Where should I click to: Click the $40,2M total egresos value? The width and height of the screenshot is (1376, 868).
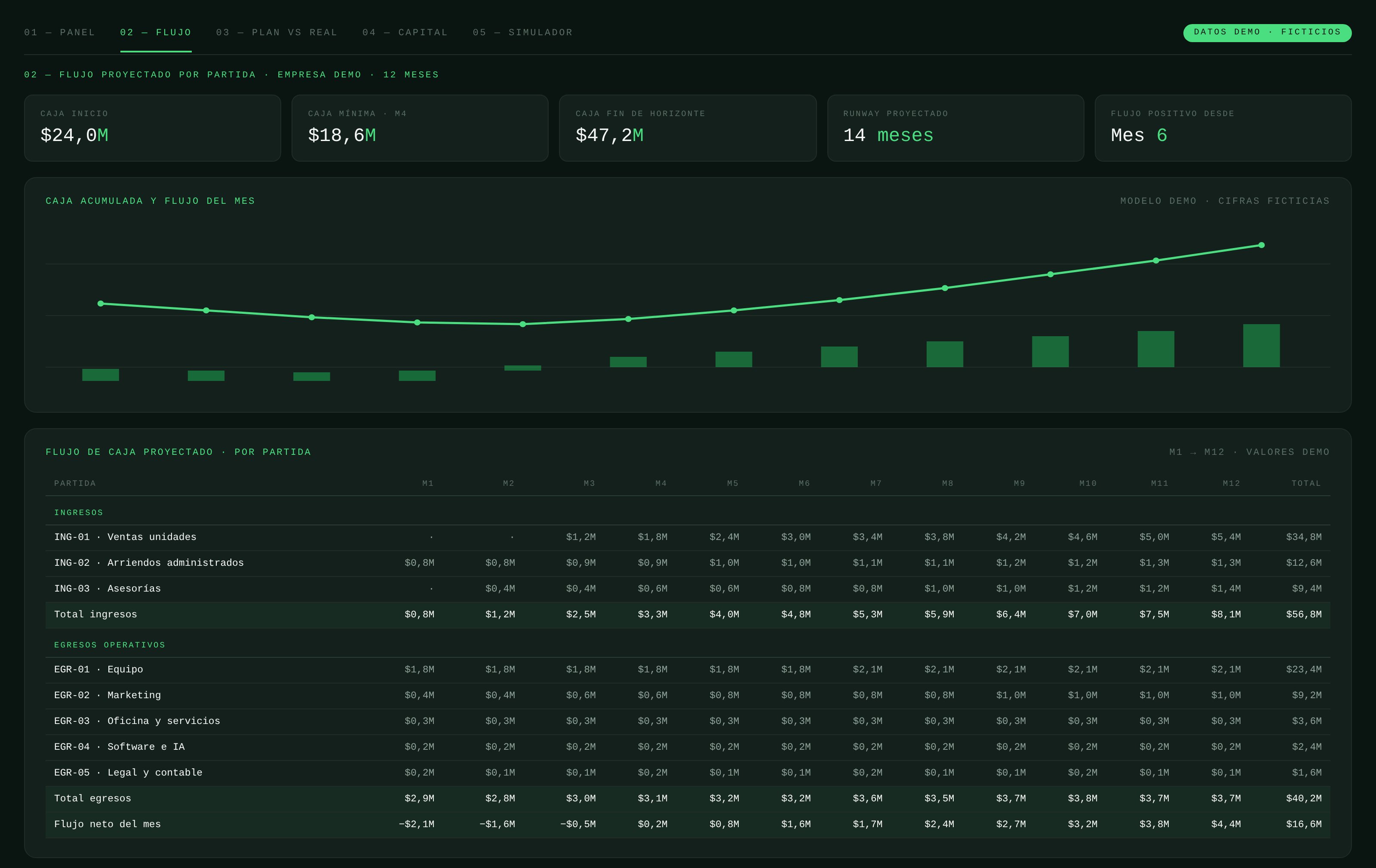(x=1303, y=798)
